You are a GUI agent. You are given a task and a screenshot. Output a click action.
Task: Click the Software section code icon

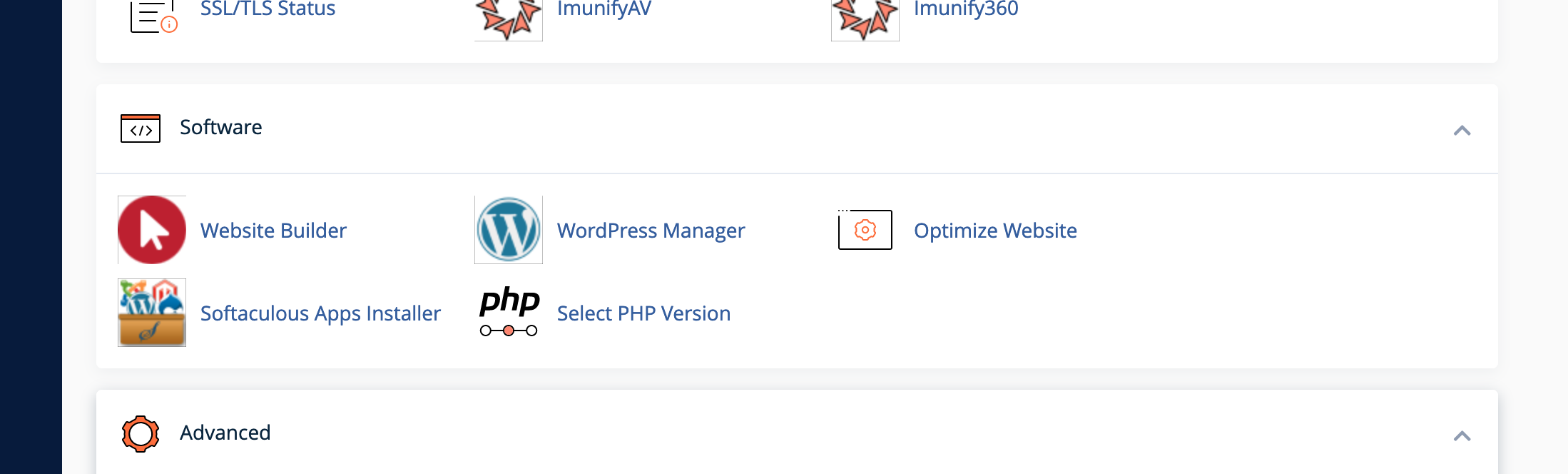pos(141,128)
